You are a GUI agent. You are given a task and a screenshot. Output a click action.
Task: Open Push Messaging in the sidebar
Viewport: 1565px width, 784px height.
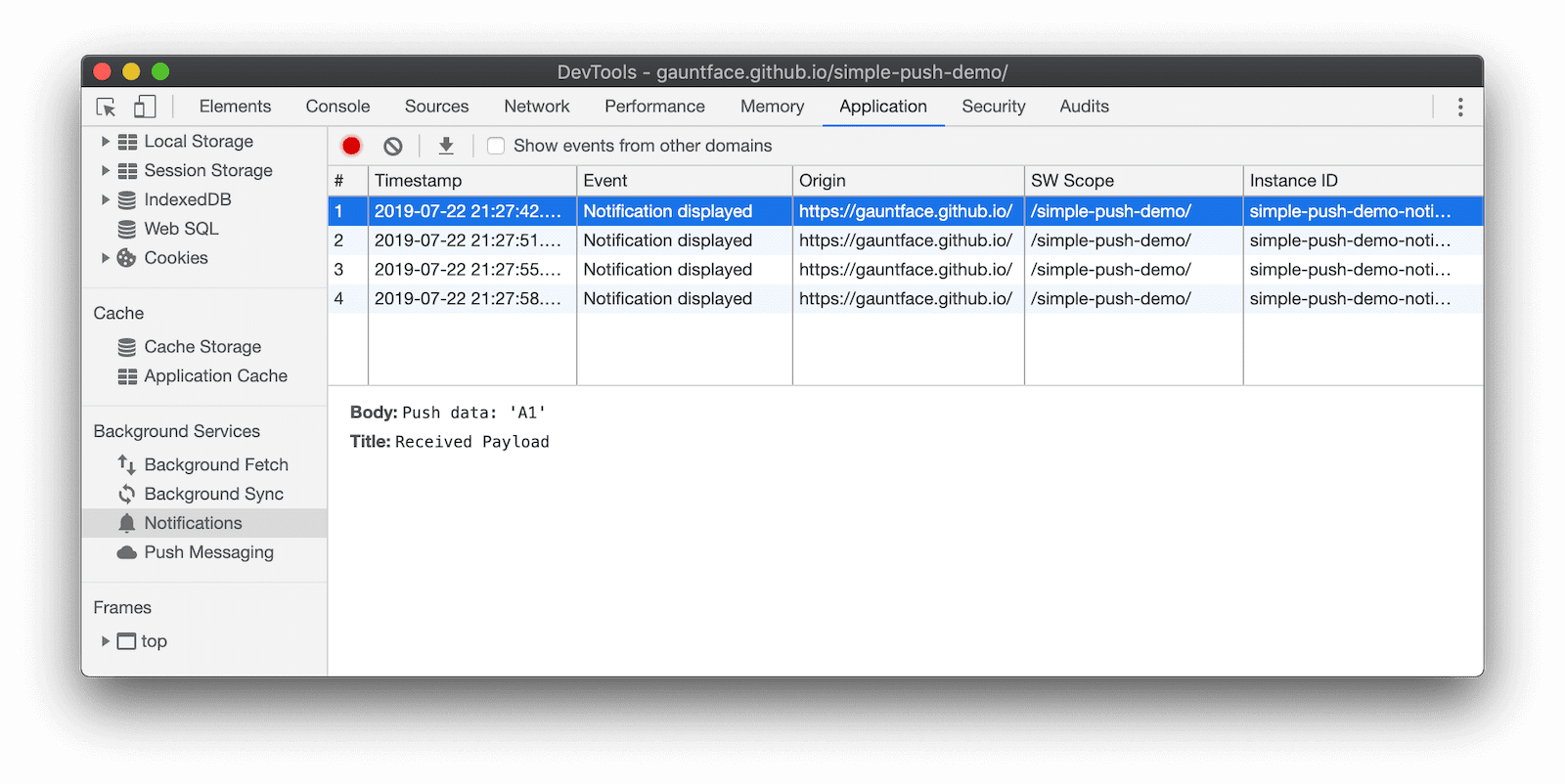(x=208, y=552)
